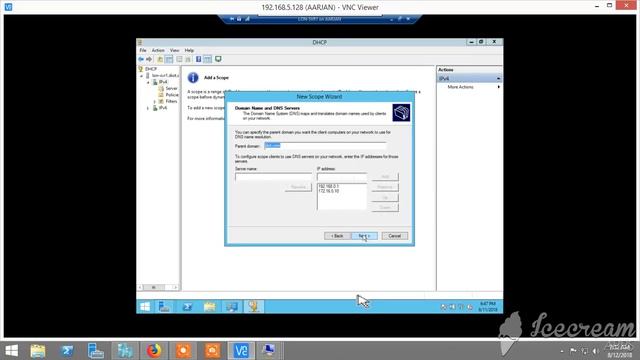Select Server Options under IPv4
The height and width of the screenshot is (360, 640).
168,88
